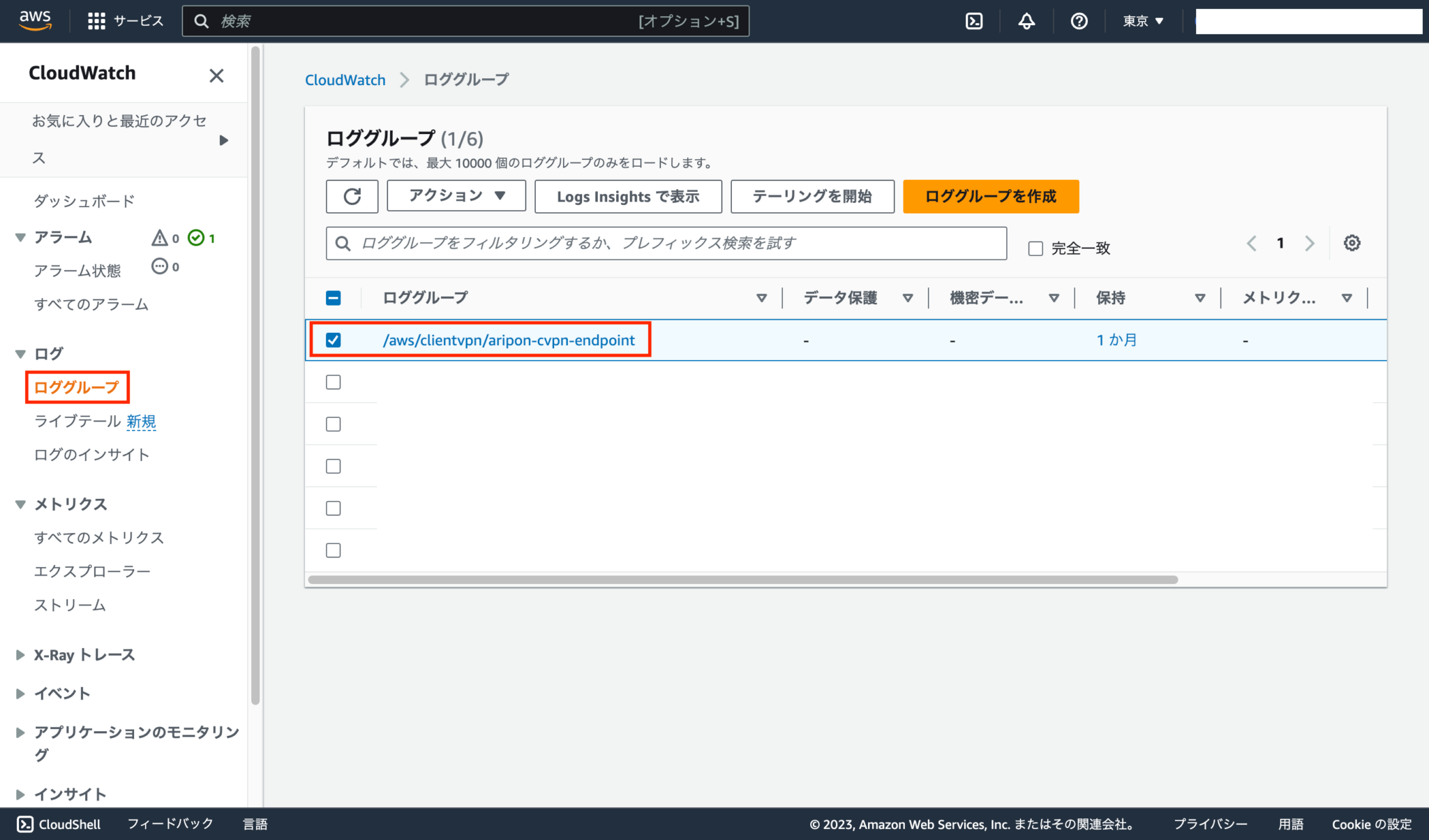Refresh the log groups list
This screenshot has width=1429, height=840.
coord(352,196)
